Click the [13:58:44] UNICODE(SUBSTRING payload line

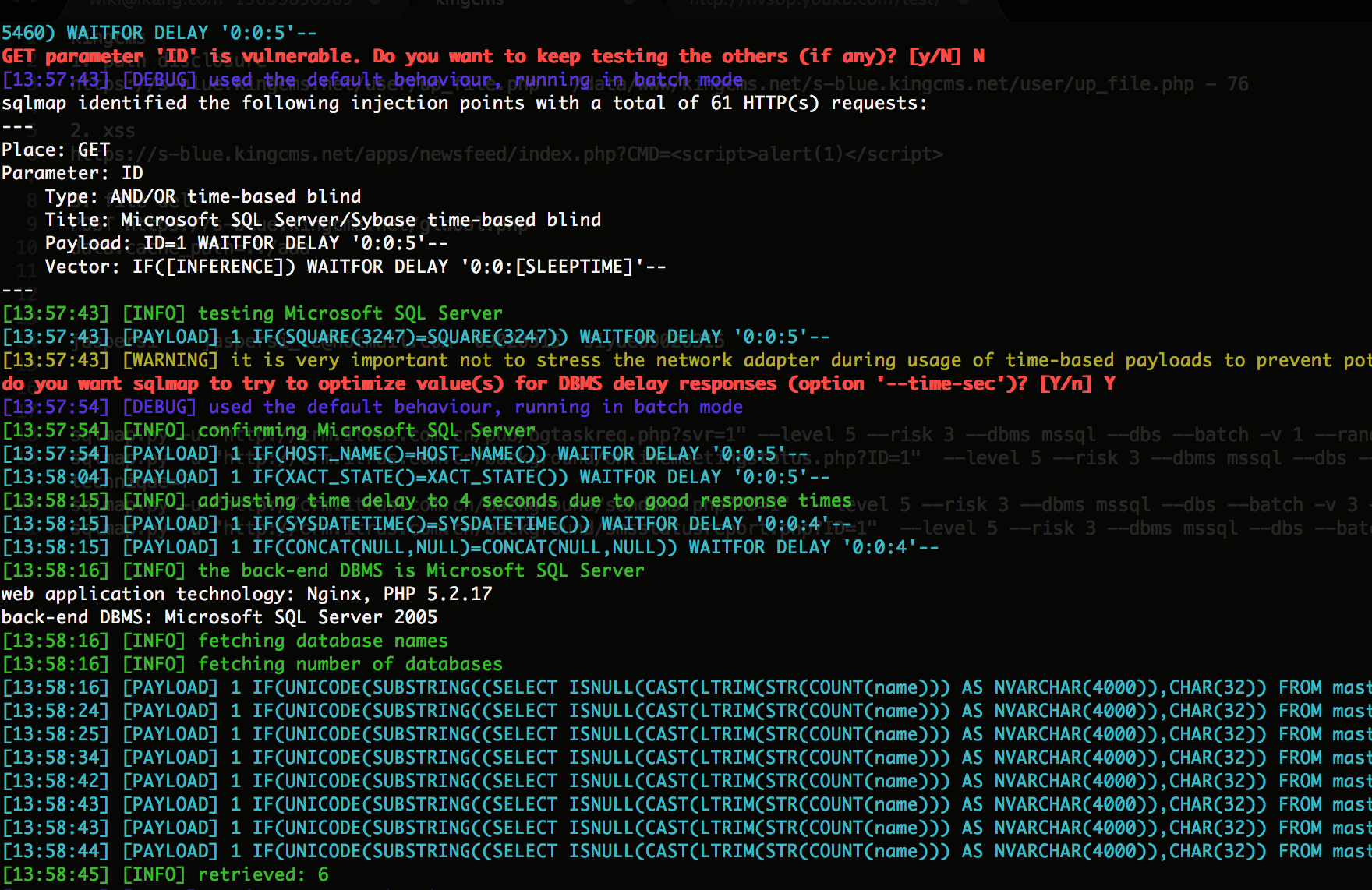686,851
